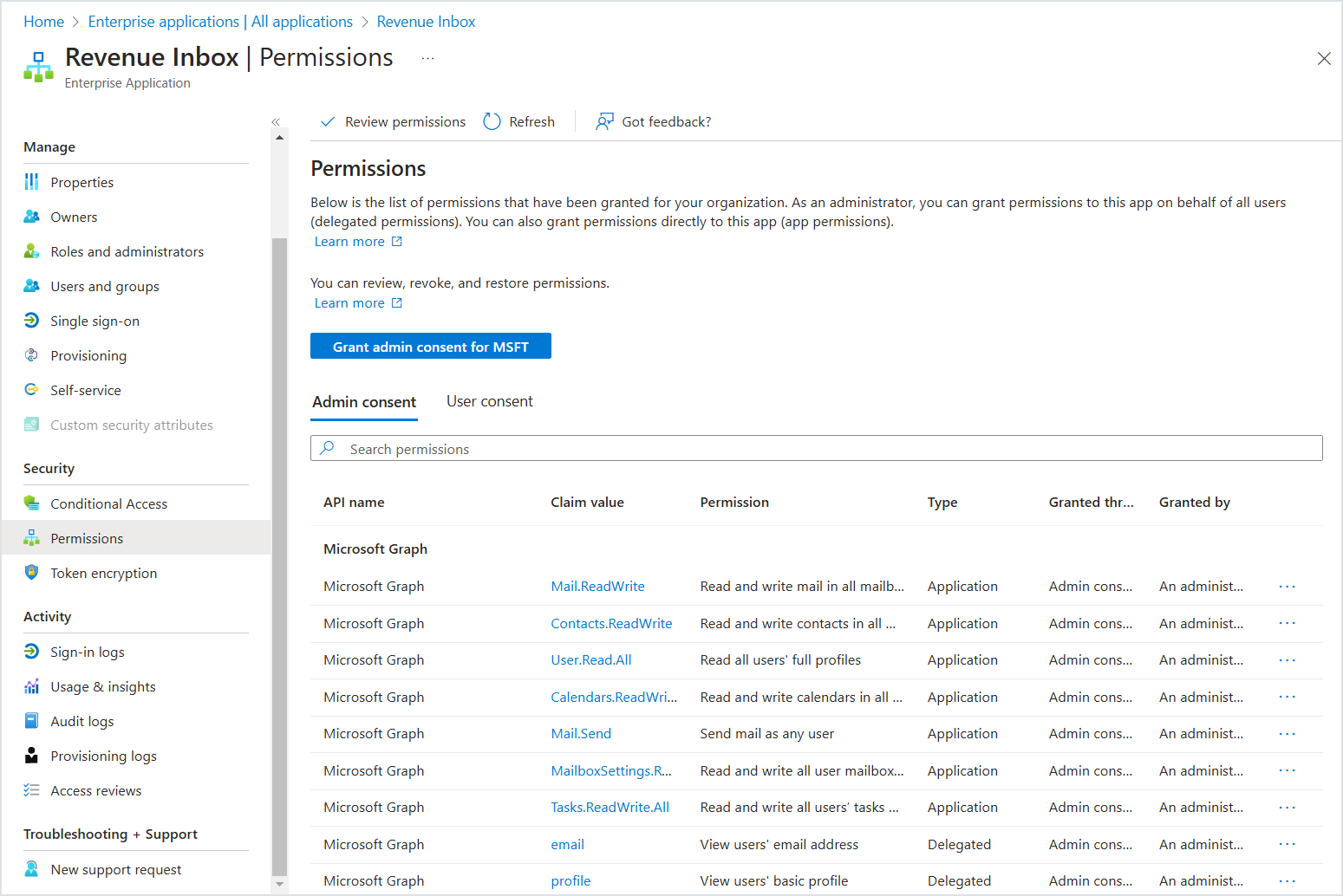Click the Granted by column header

1195,503
